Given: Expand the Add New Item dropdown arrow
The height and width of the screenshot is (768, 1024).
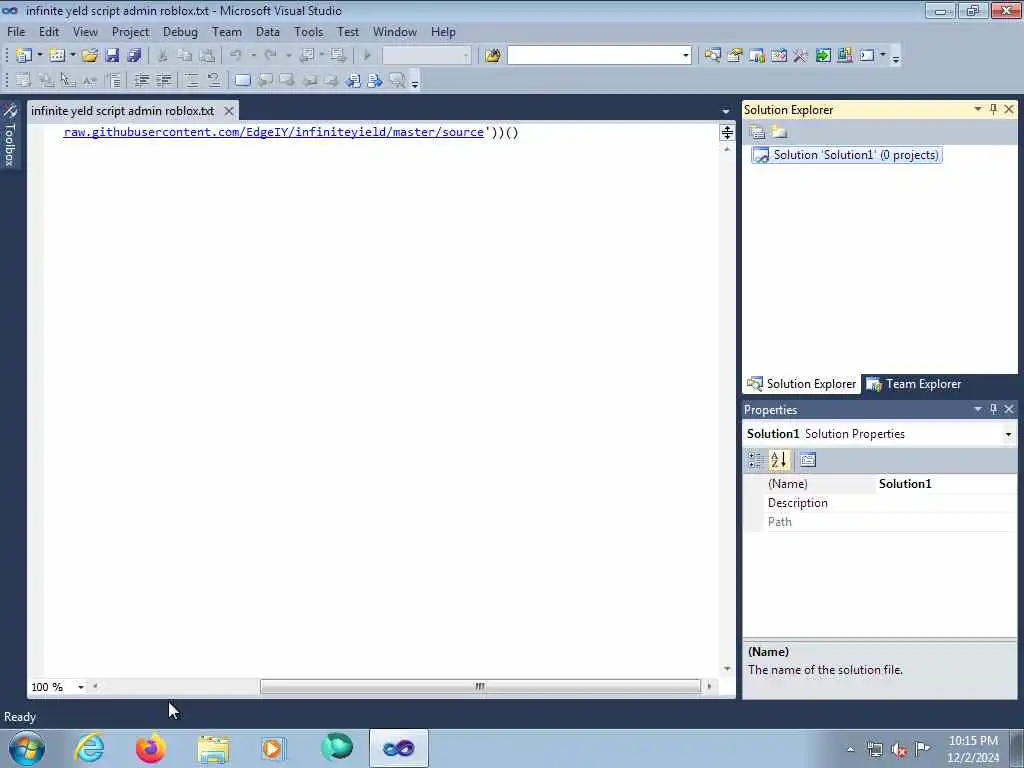Looking at the screenshot, I should point(72,56).
